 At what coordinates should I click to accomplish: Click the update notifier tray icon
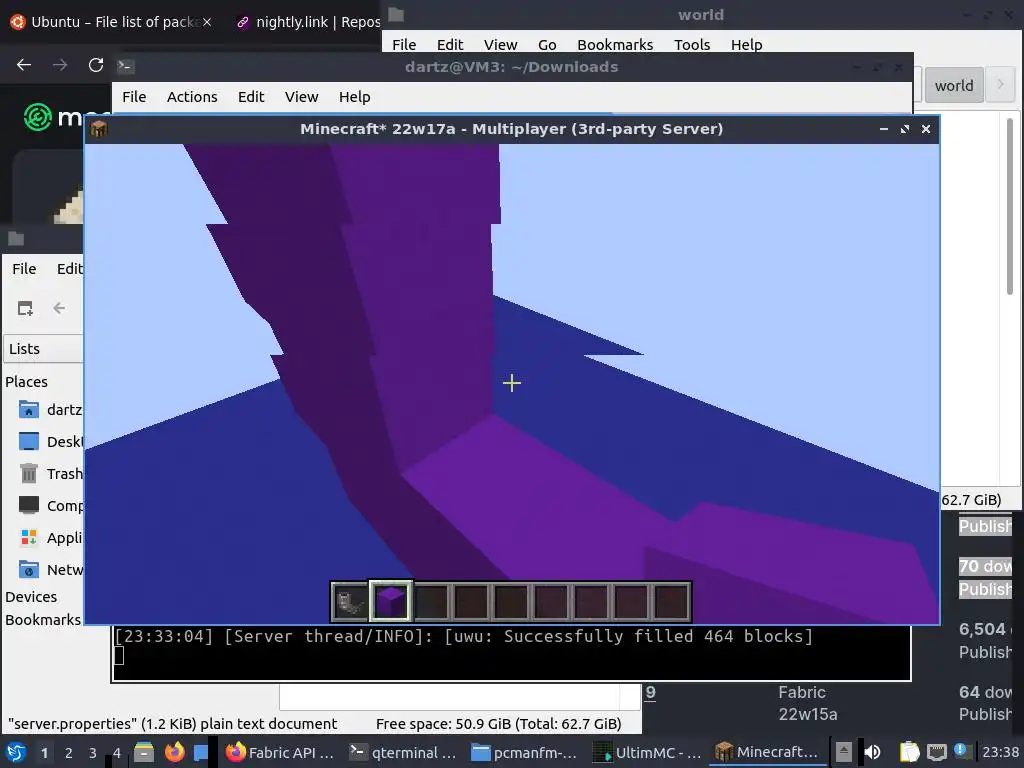961,750
